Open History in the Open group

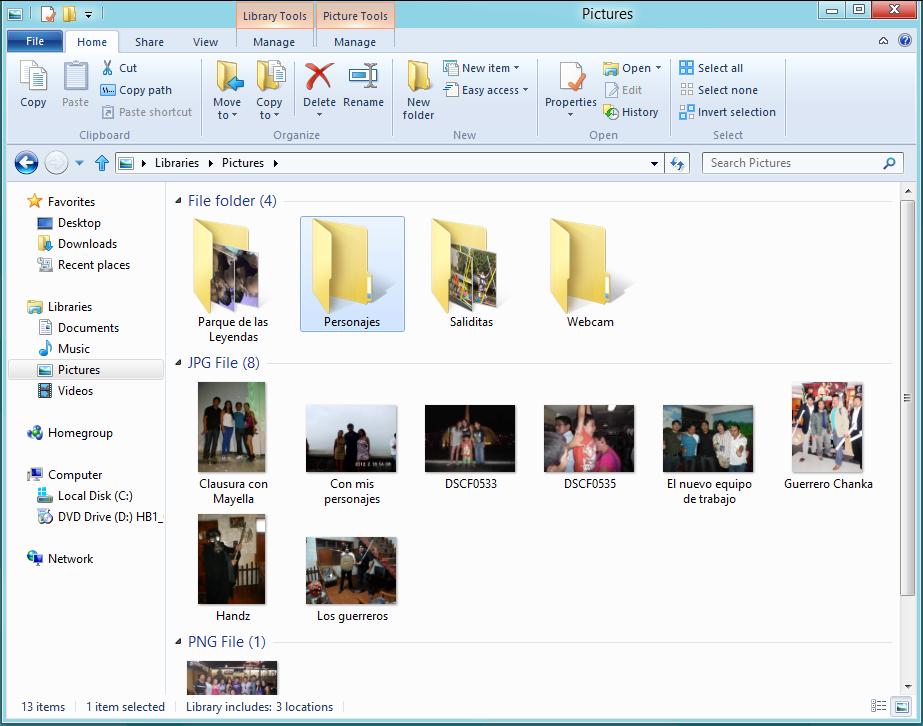(x=630, y=112)
